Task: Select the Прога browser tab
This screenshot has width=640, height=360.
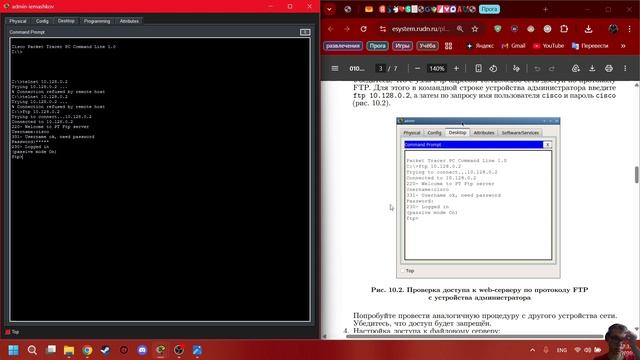Action: coord(489,9)
